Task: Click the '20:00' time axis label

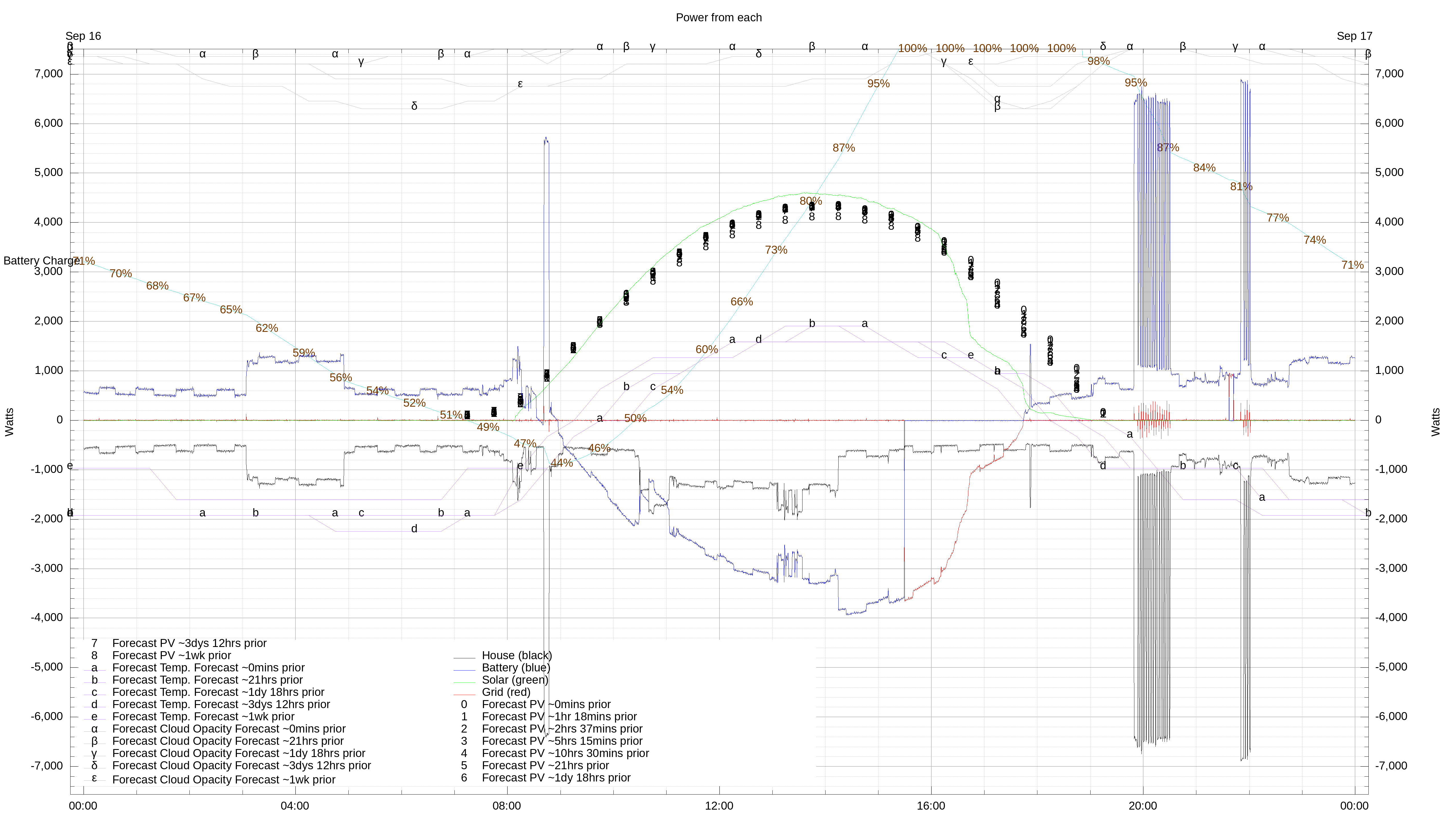Action: pos(1143,806)
